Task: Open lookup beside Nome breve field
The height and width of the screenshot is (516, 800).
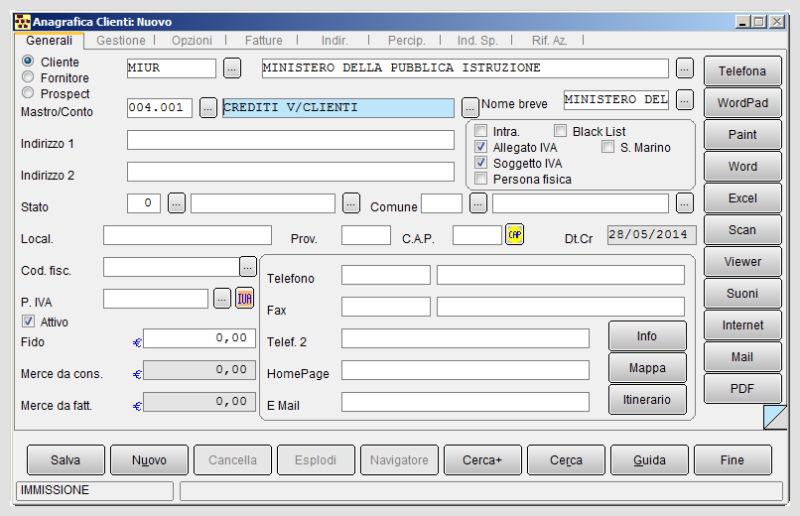Action: [x=685, y=100]
